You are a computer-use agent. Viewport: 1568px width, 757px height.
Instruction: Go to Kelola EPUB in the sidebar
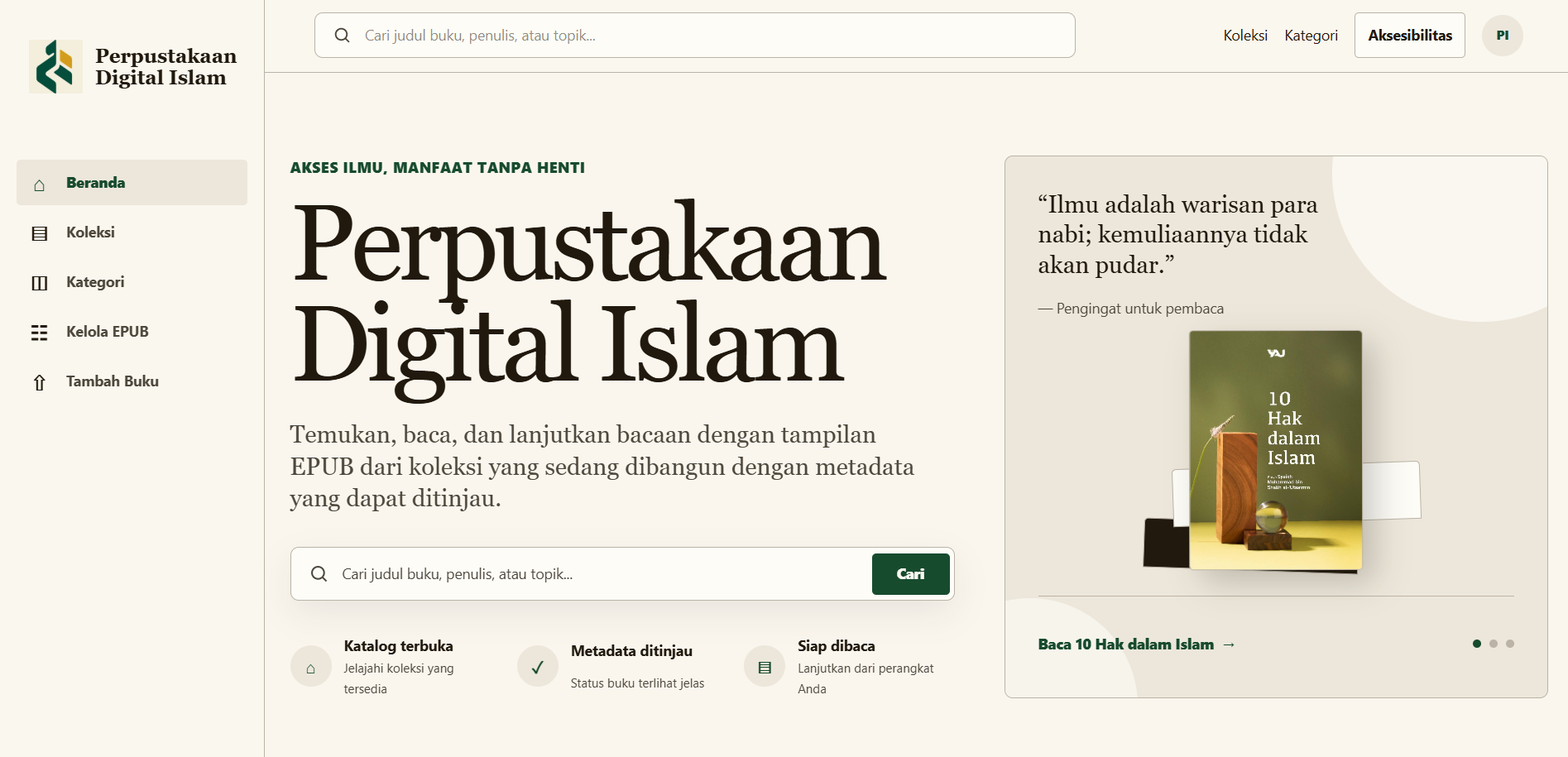(x=132, y=332)
